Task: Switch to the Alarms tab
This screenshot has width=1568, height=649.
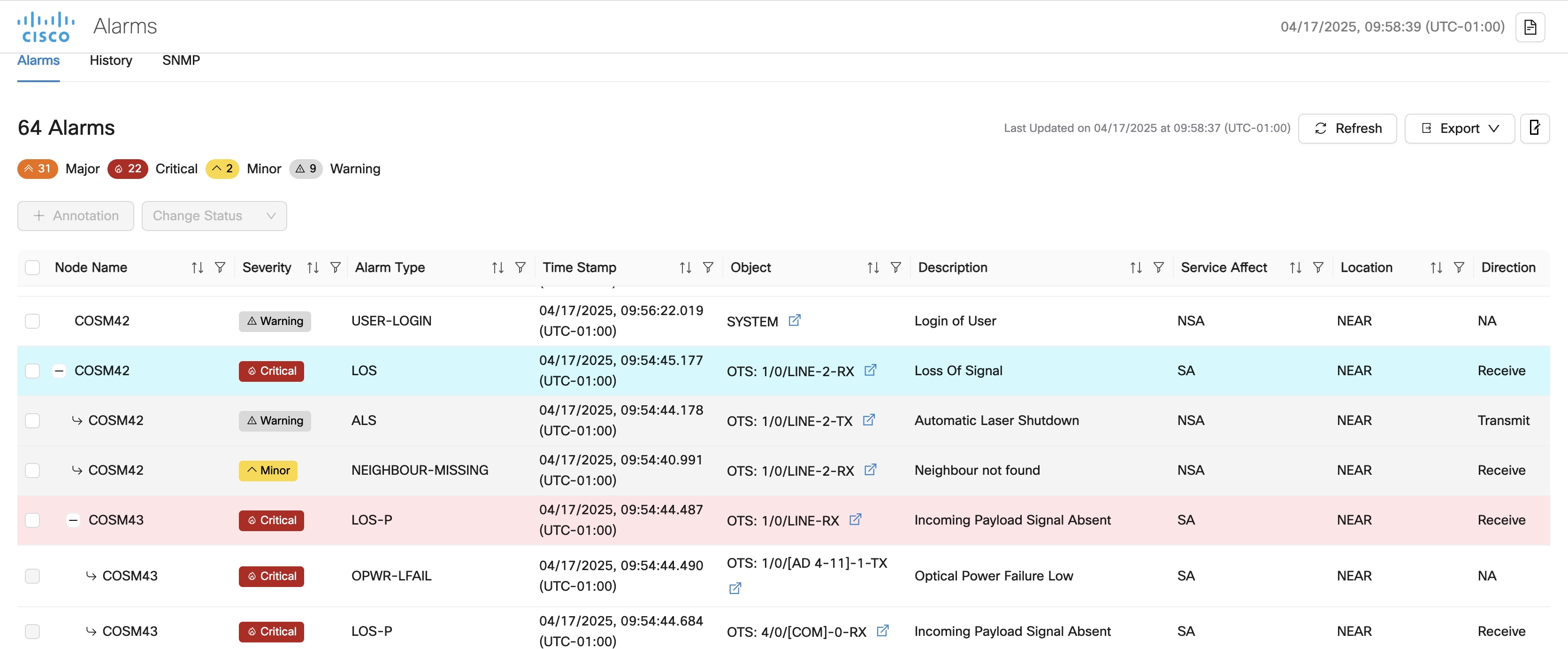Action: coord(38,60)
